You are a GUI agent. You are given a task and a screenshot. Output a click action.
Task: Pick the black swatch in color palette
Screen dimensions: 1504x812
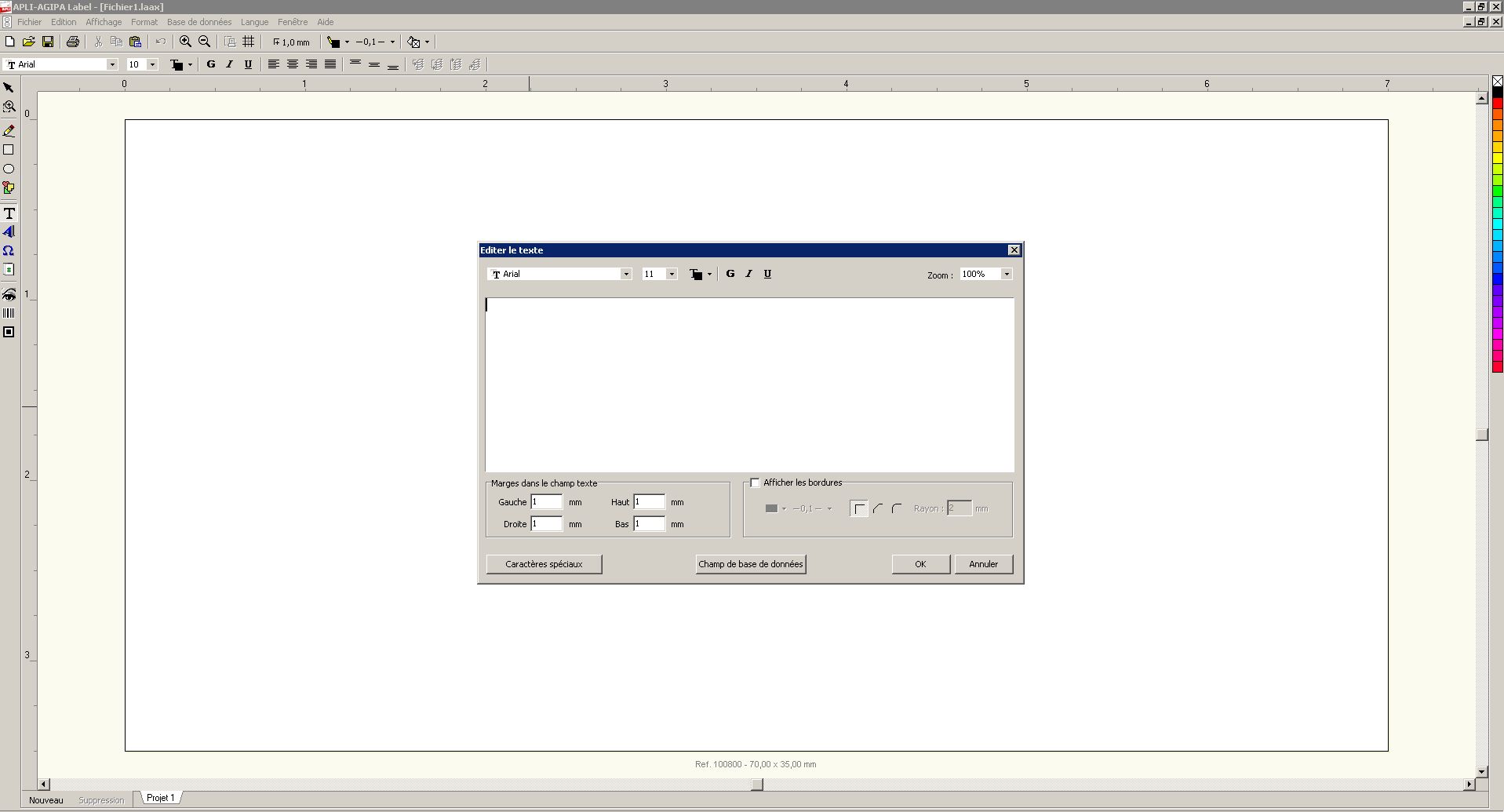click(x=1497, y=93)
